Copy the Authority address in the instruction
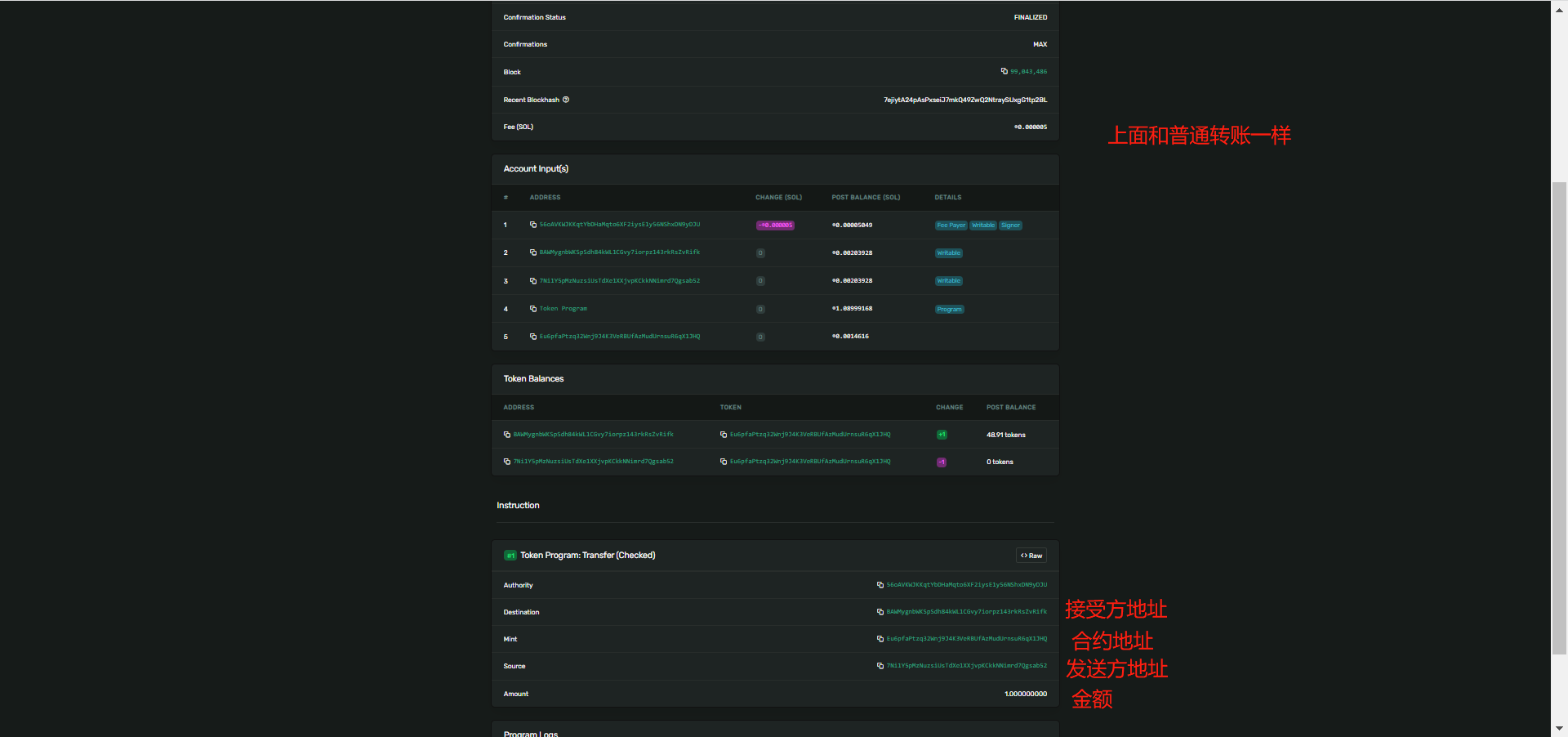1568x737 pixels. 880,585
